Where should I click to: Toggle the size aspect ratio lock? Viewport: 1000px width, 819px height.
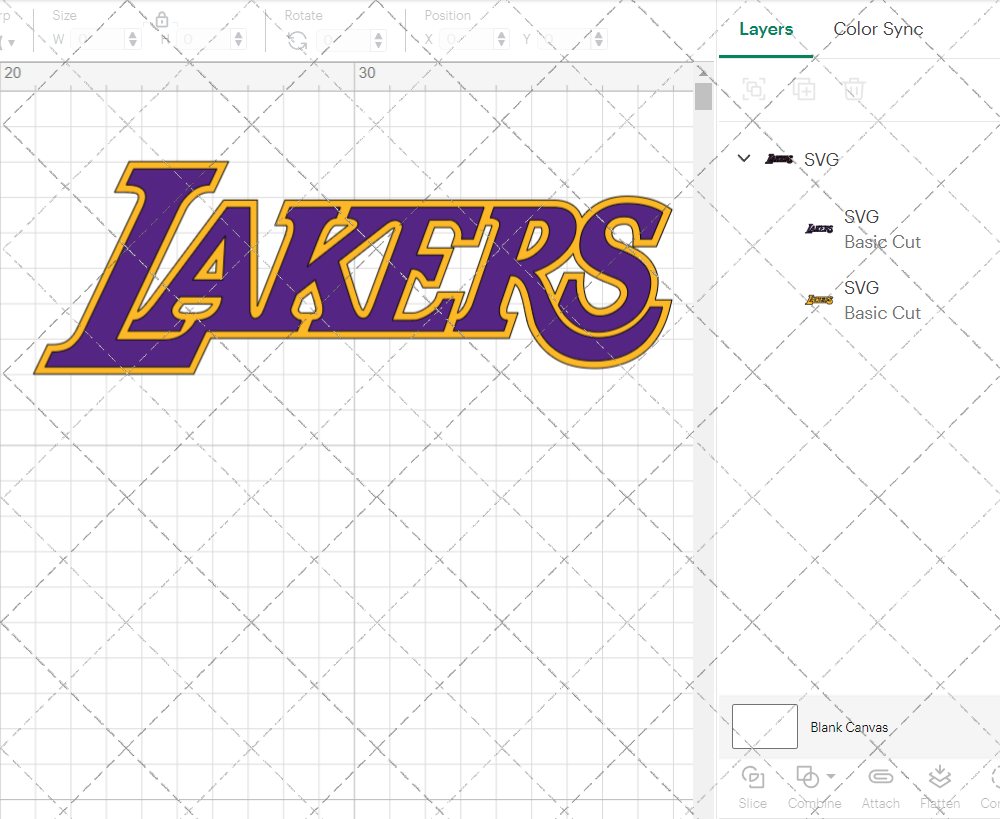[x=162, y=20]
